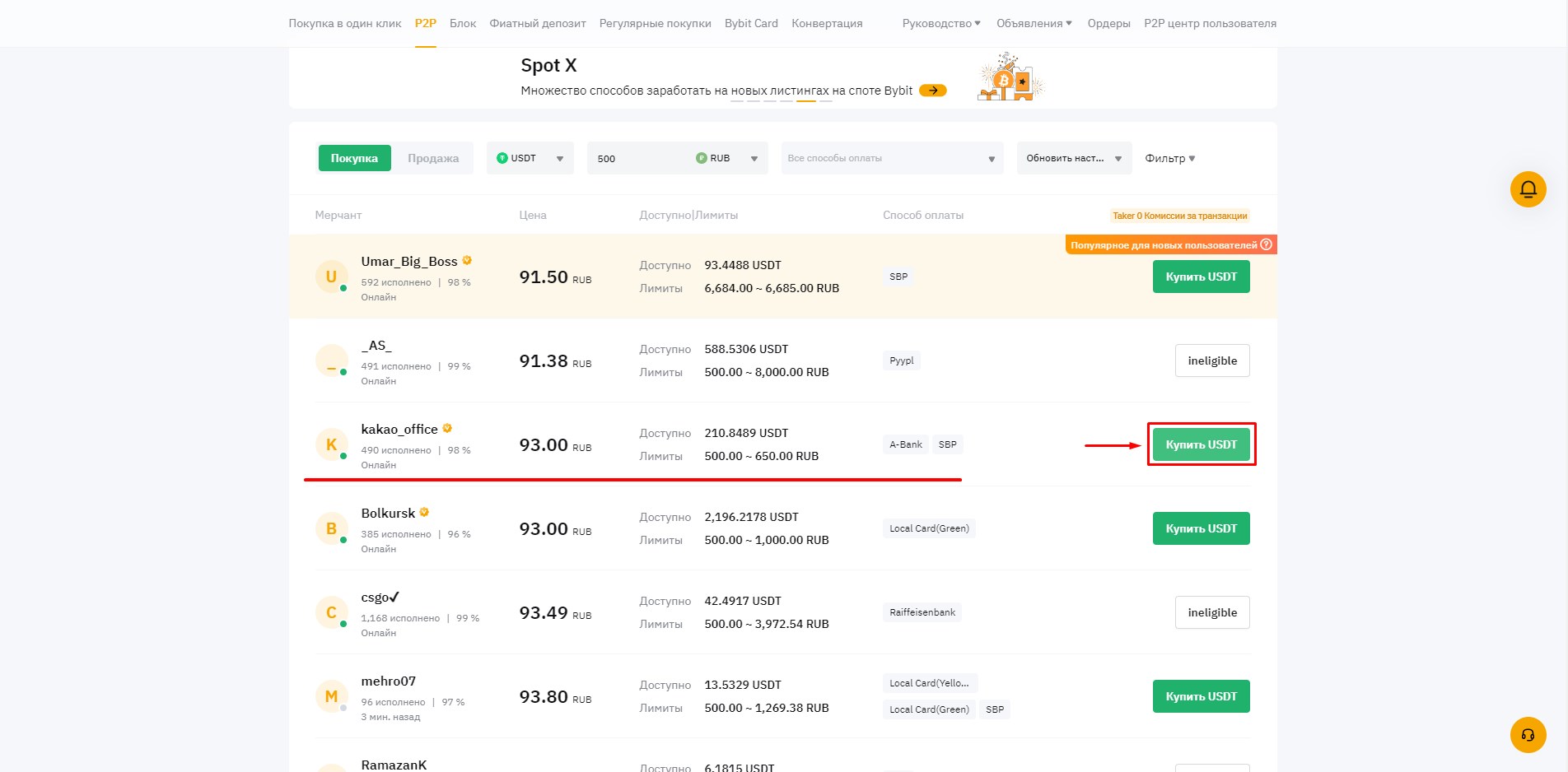1568x772 pixels.
Task: Click the mehro07 merchant avatar
Action: [x=331, y=696]
